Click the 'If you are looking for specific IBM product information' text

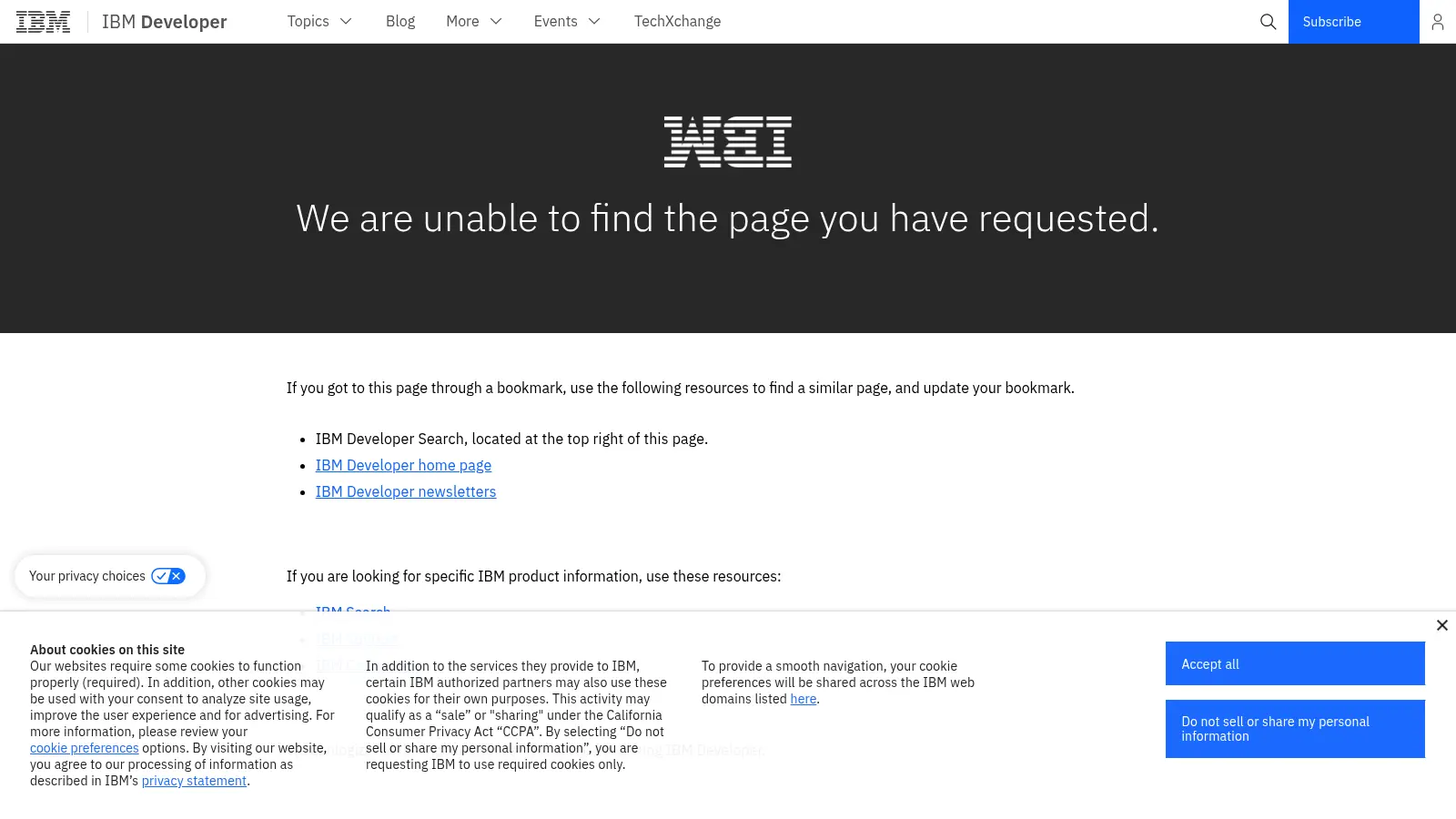coord(533,576)
